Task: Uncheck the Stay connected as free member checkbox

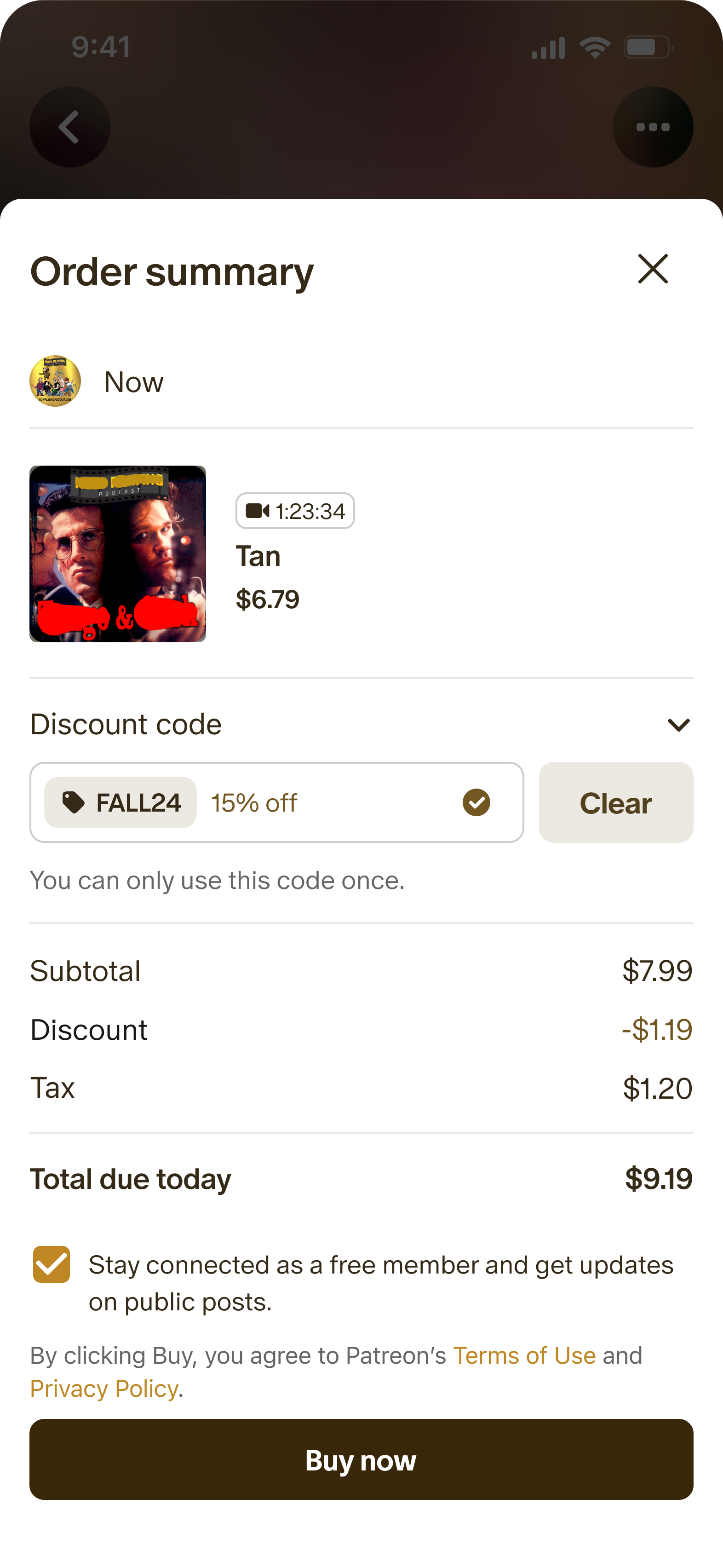Action: [x=52, y=1264]
